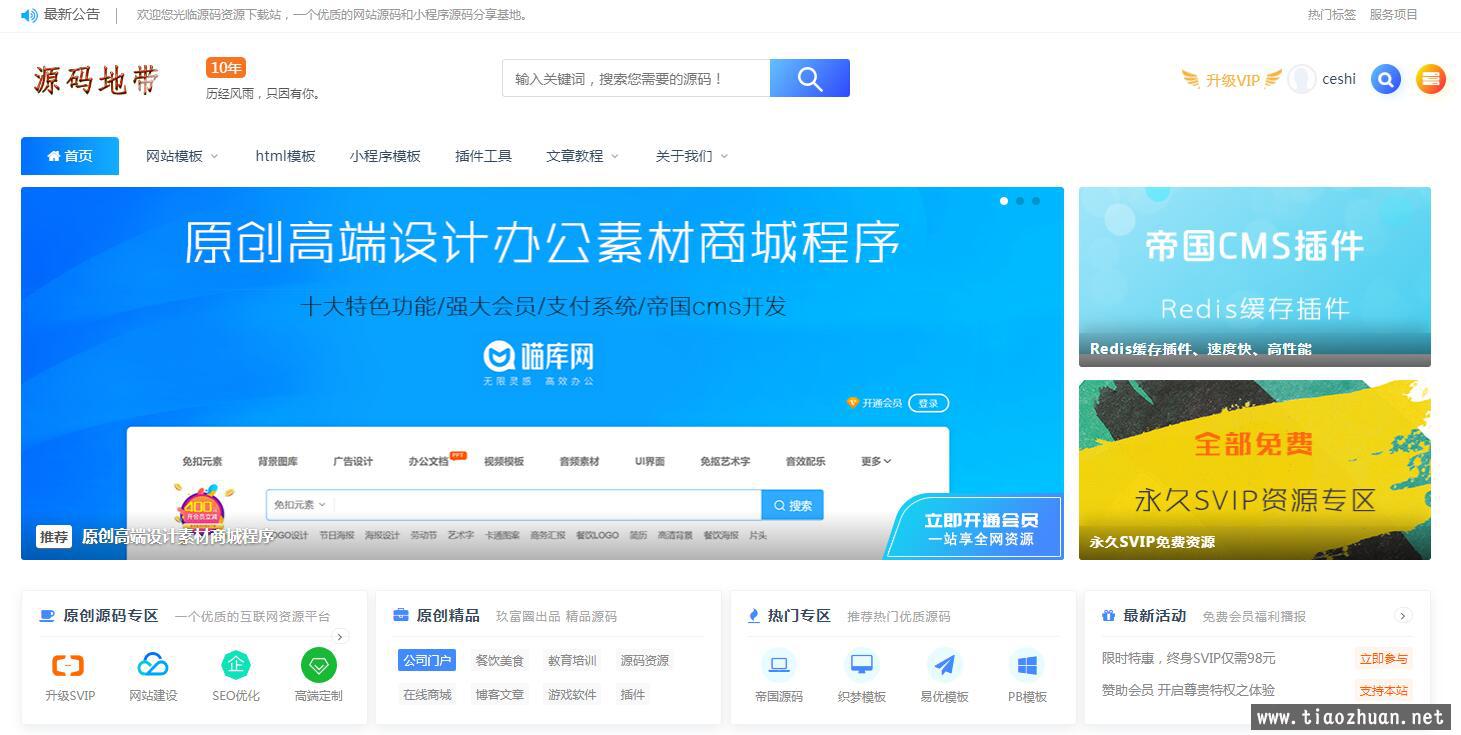This screenshot has width=1461, height=735.
Task: Select the 源码资源 category tag
Action: [645, 660]
